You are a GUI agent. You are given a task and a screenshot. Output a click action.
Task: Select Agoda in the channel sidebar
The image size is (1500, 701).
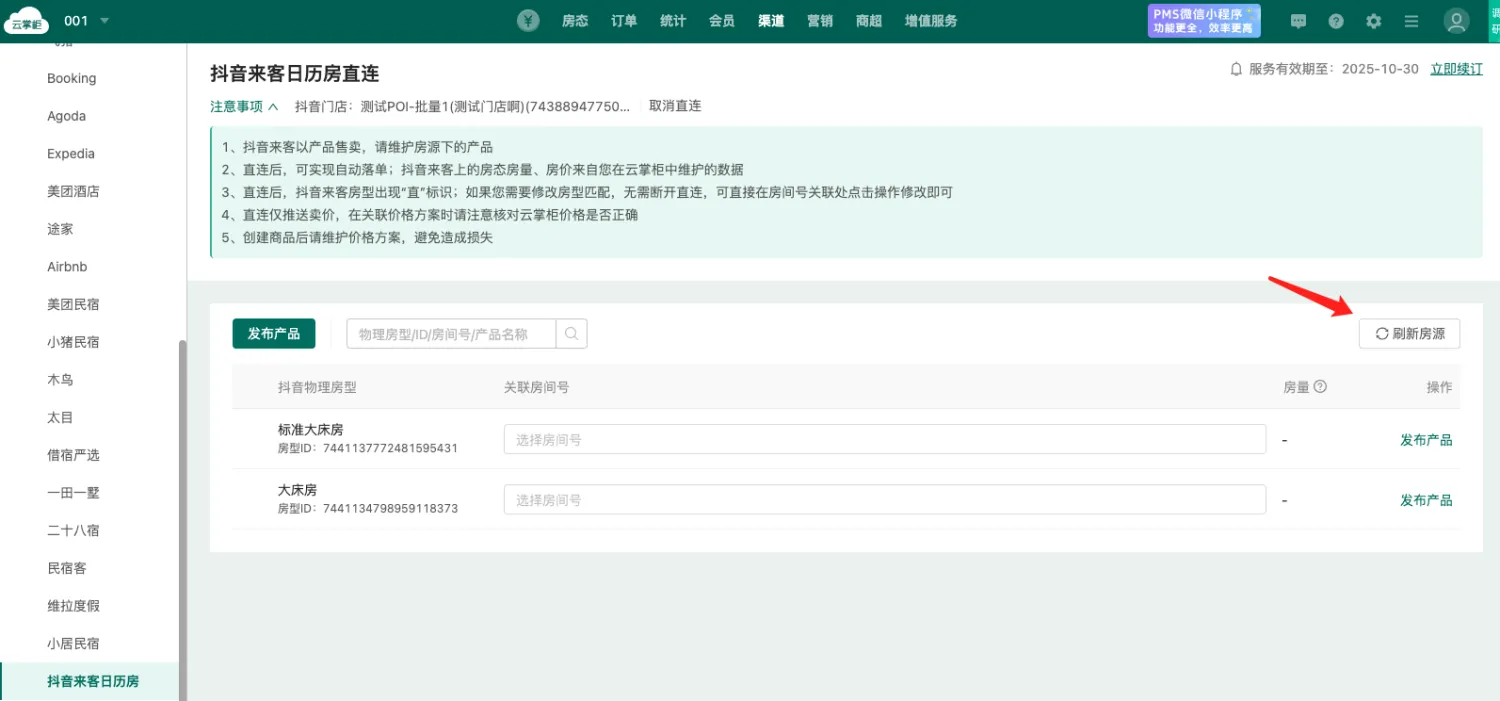point(66,116)
